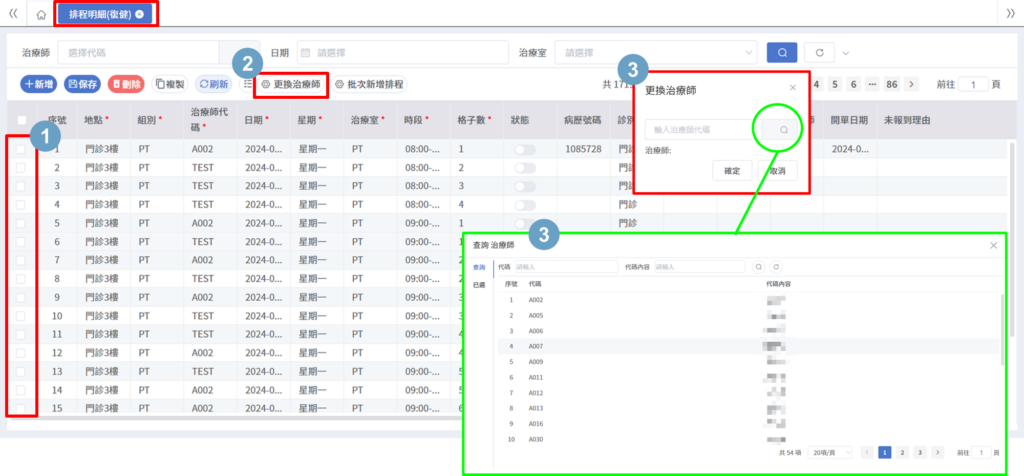Go to page 6 in main pagination
Screen dimensions: 1024x476
(x=854, y=84)
